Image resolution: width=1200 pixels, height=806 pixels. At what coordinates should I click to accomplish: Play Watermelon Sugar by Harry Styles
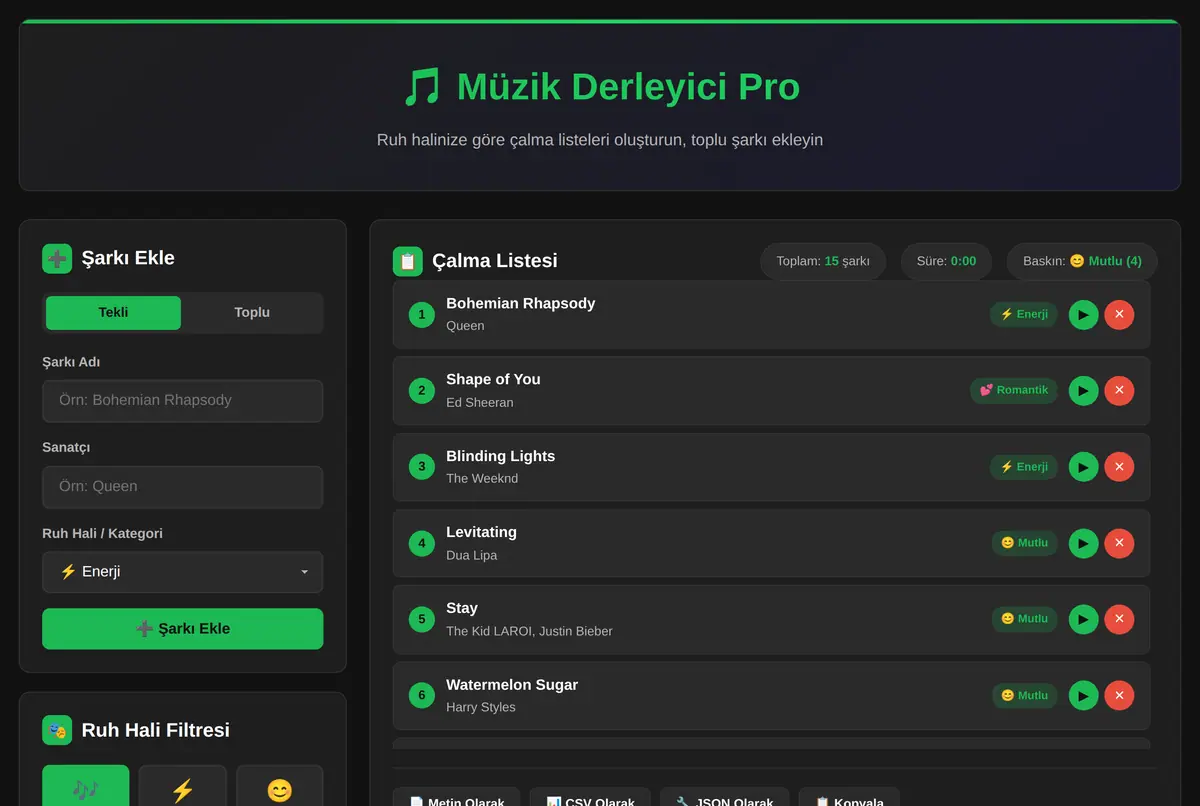point(1083,695)
